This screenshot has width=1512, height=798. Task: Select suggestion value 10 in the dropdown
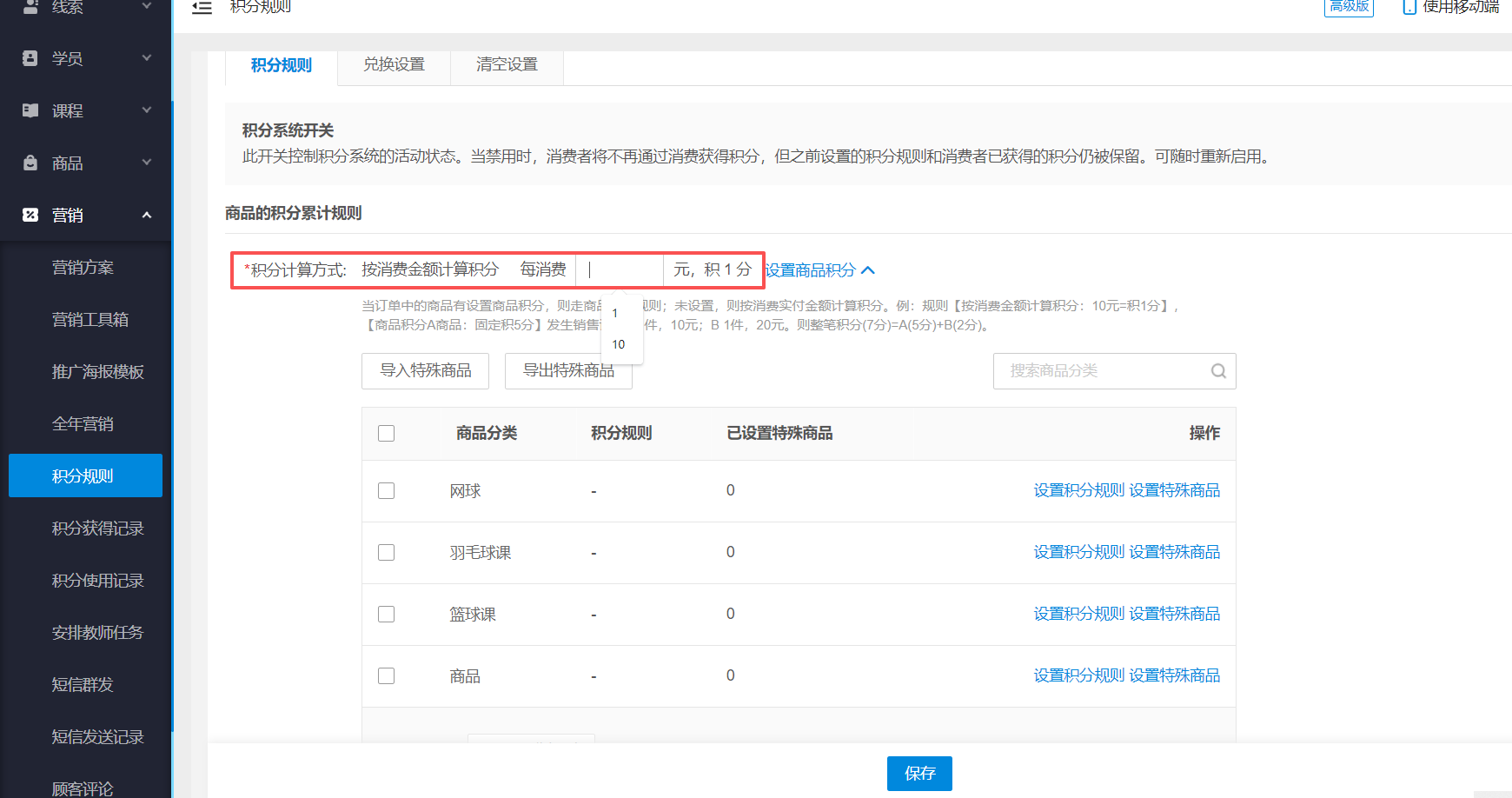[618, 344]
